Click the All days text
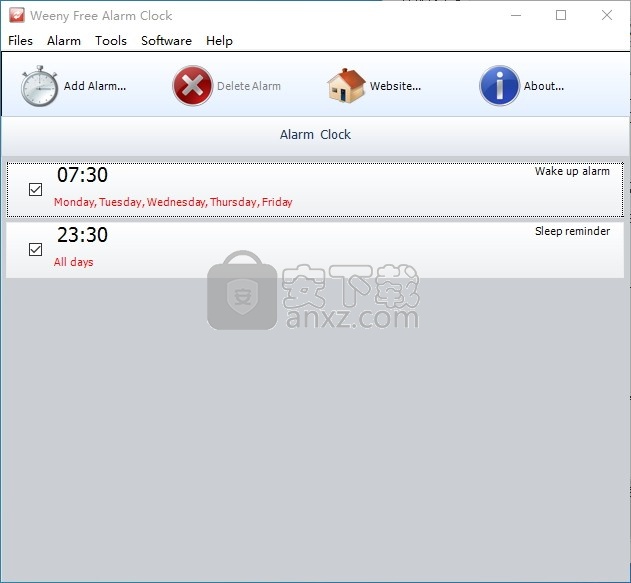The width and height of the screenshot is (631, 583). pos(74,262)
